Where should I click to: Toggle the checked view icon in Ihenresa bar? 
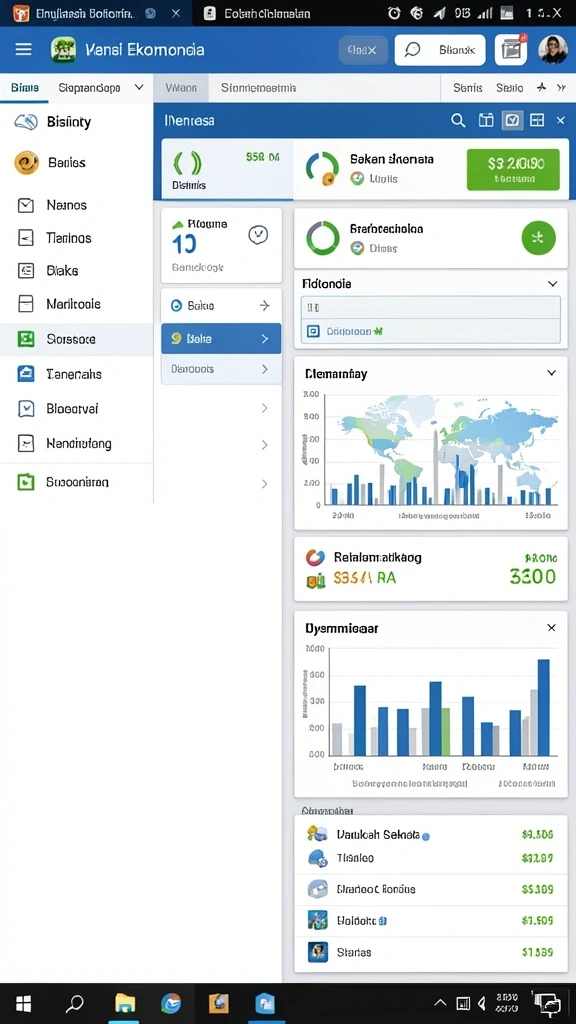click(513, 120)
